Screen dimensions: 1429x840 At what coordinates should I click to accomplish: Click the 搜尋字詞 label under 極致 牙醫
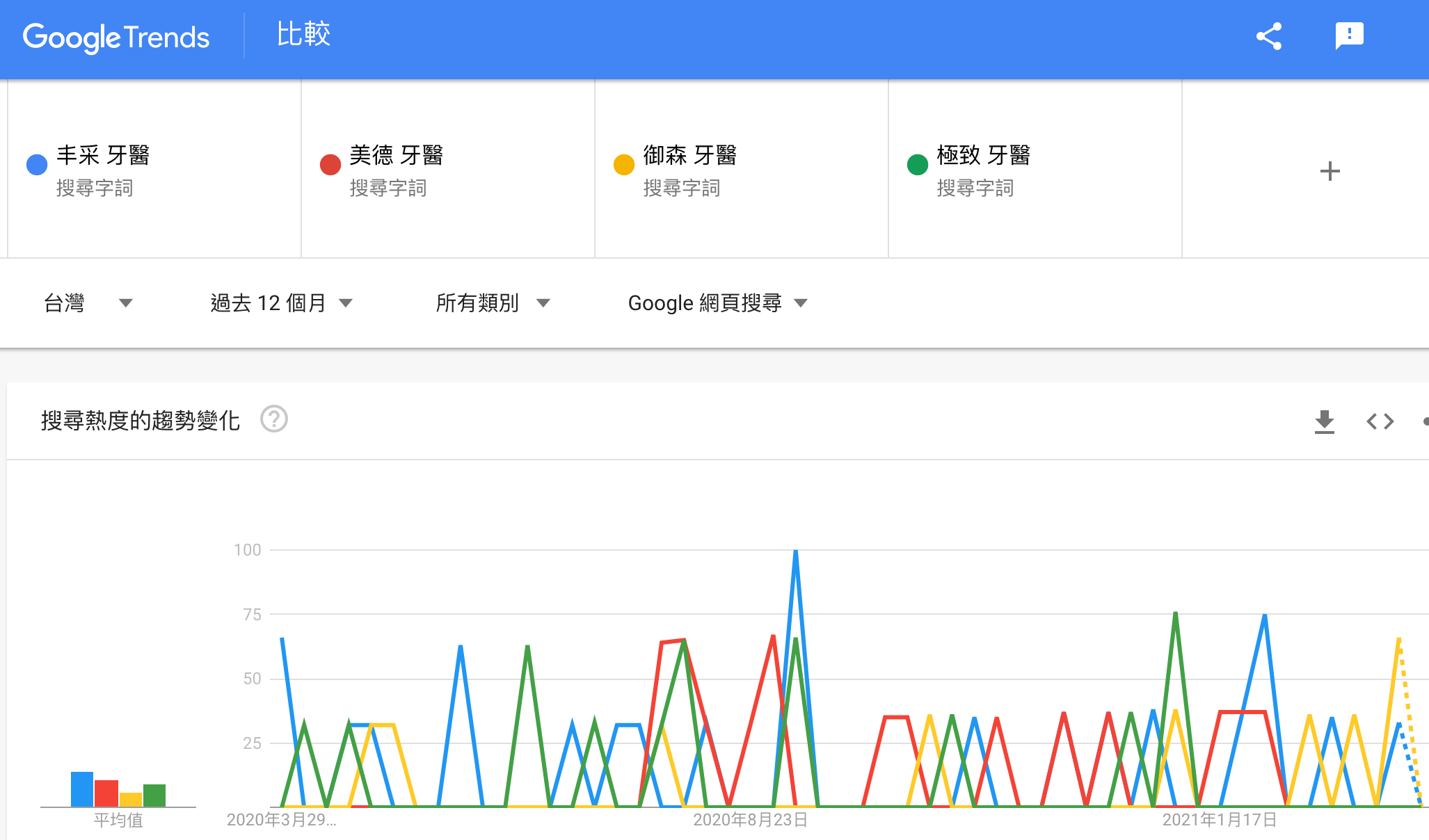click(975, 188)
